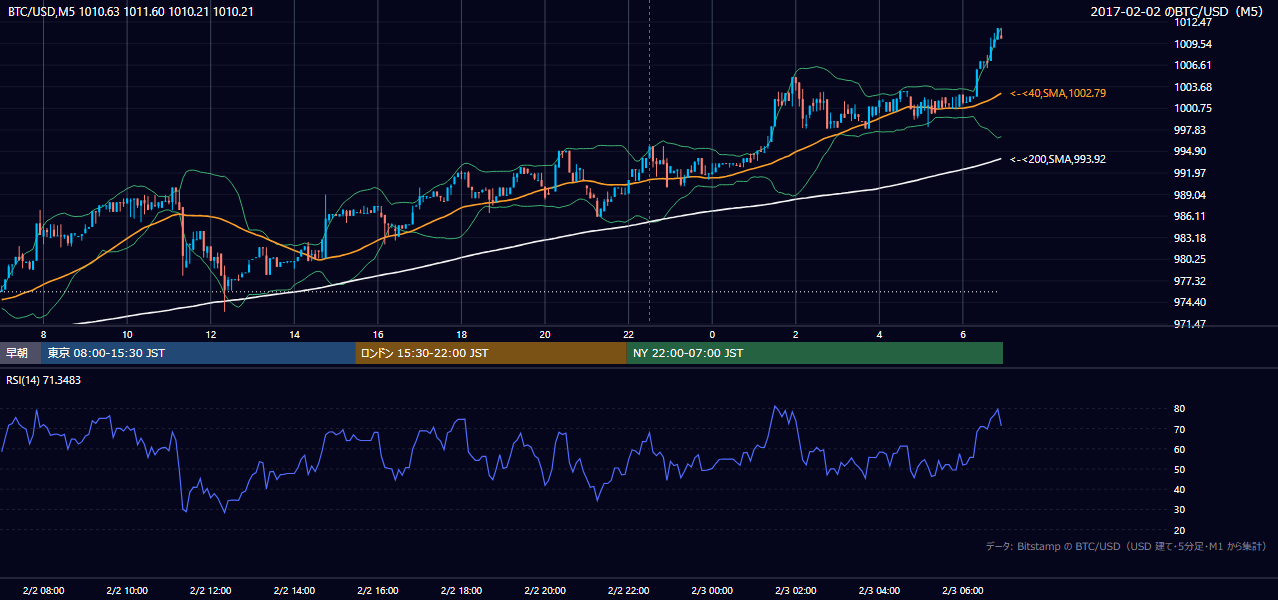
Task: Click hour tick 16 under the price chart
Action: [378, 334]
